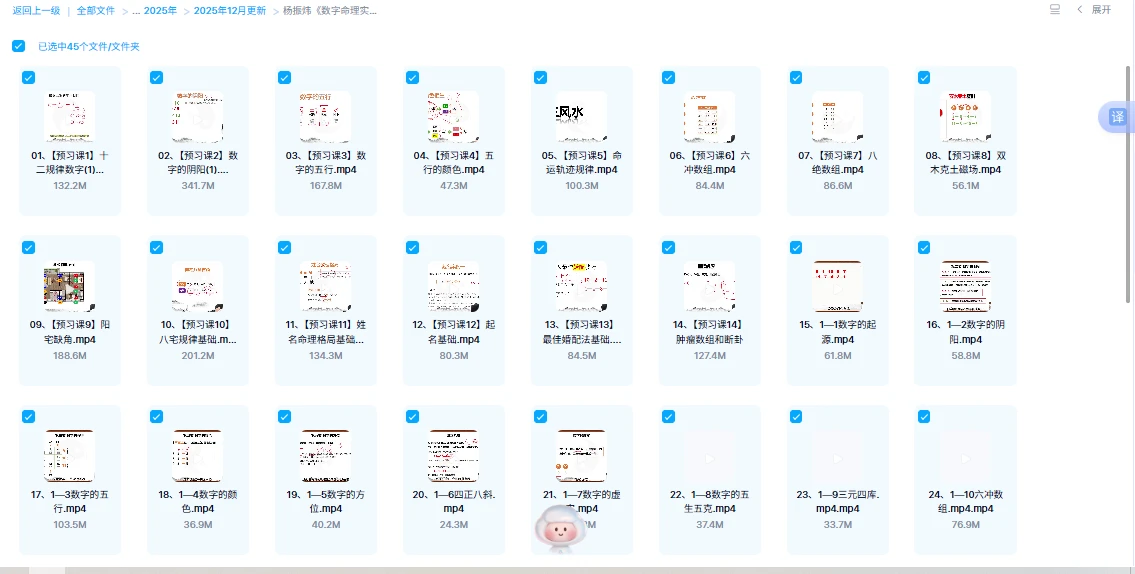Viewport: 1135px width, 574px height.
Task: Open thumbnail of 13 最佳婚配法基础 video
Action: tap(581, 287)
